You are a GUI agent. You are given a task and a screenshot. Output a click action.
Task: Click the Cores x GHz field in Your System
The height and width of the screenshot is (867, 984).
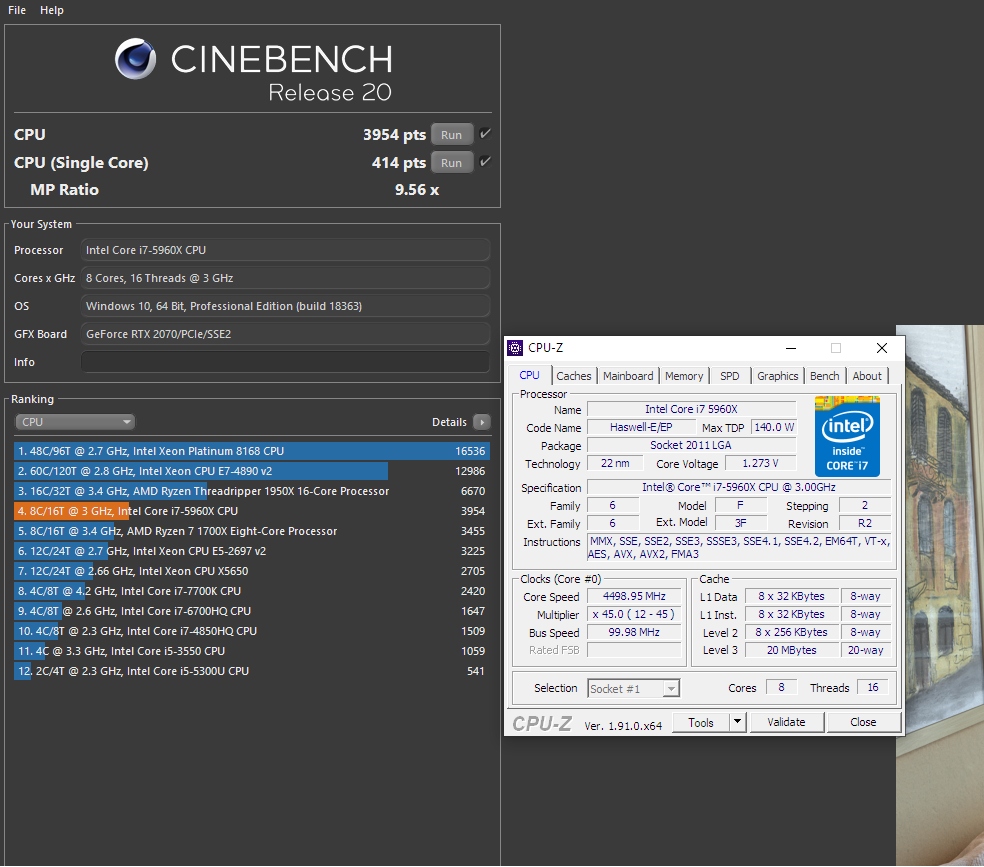pos(285,278)
